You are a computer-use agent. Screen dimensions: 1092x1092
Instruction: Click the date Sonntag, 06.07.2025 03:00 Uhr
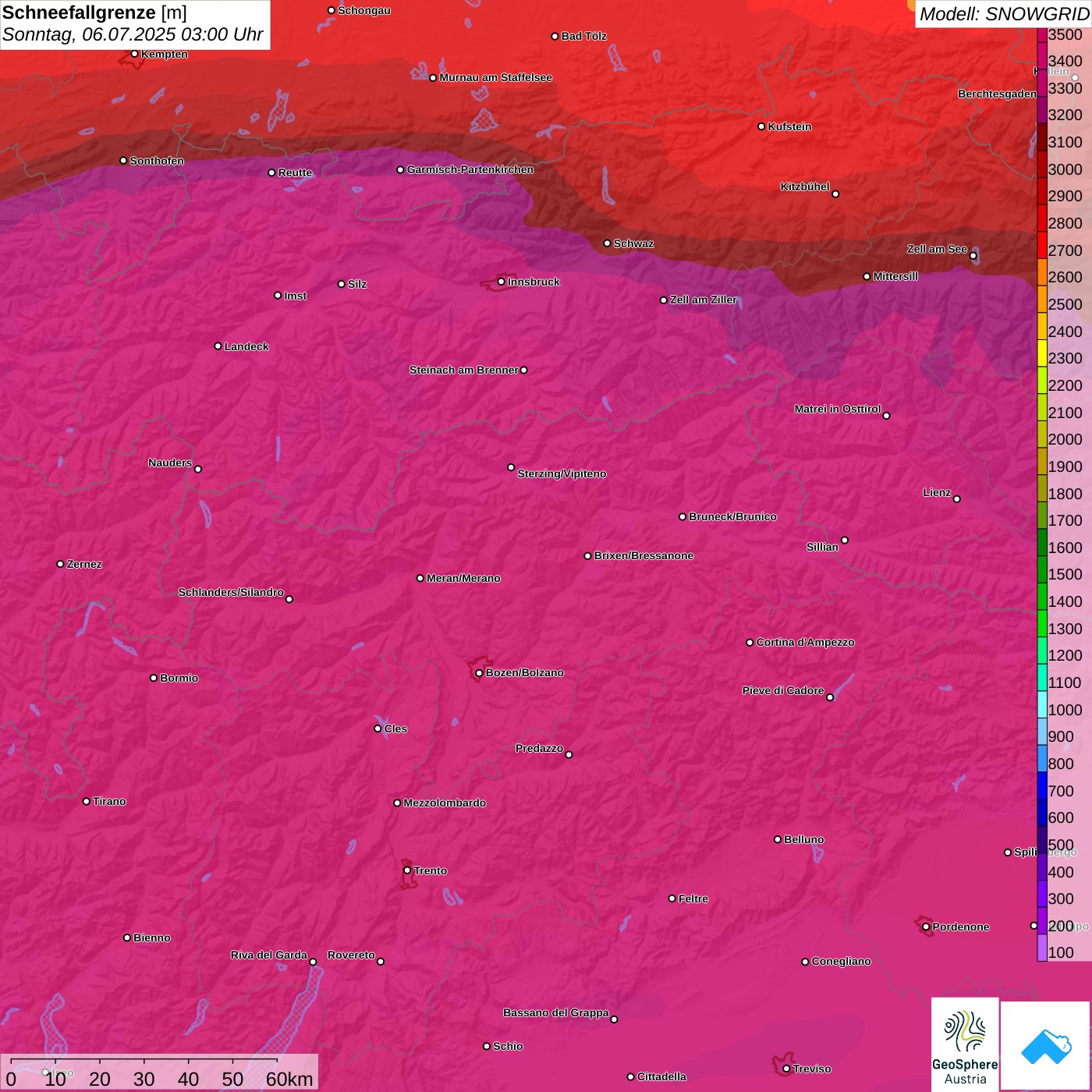[x=133, y=35]
